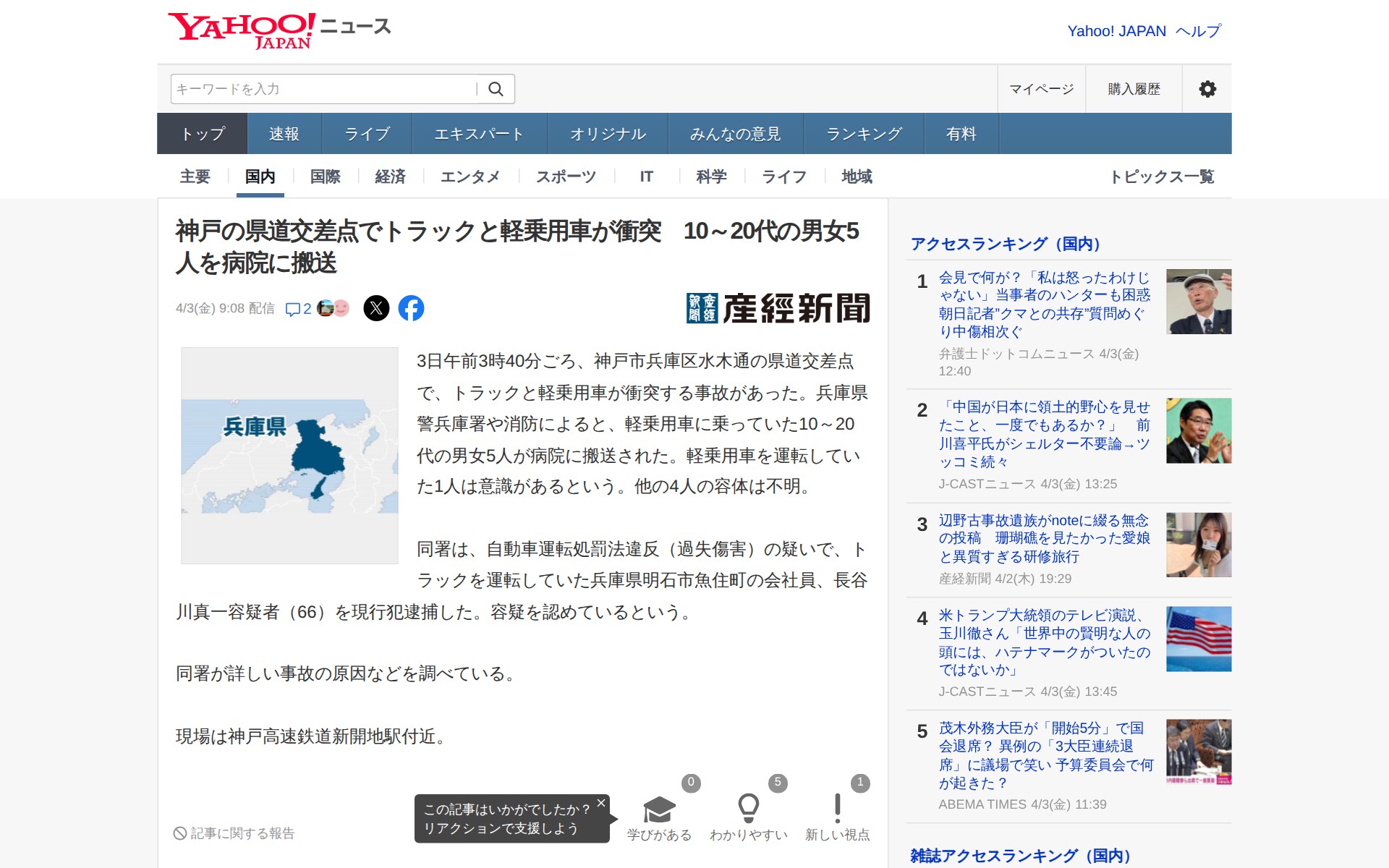1389x868 pixels.
Task: Open the マイページ button
Action: pyautogui.click(x=1041, y=89)
